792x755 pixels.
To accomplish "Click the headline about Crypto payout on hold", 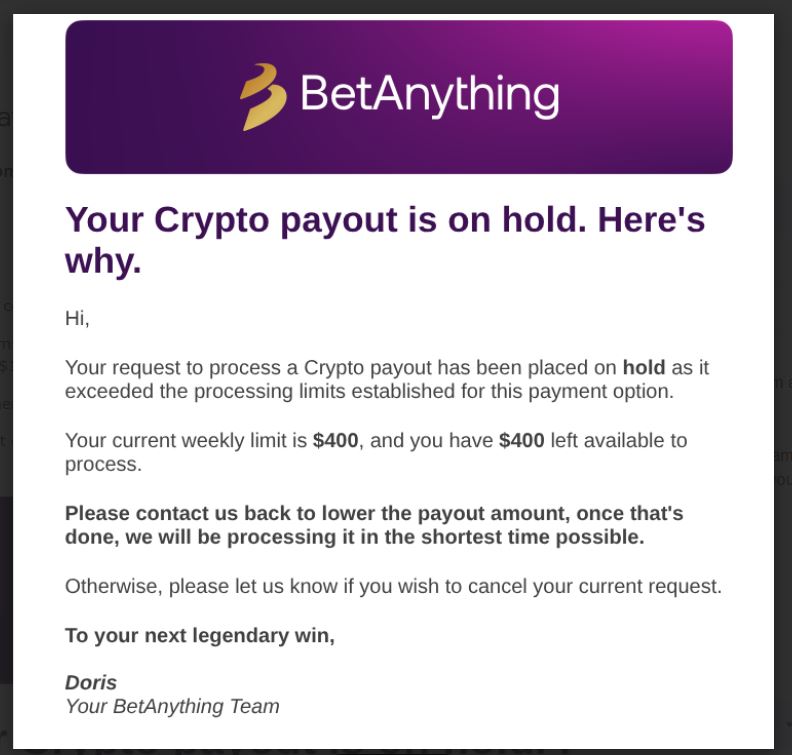I will pyautogui.click(x=385, y=220).
